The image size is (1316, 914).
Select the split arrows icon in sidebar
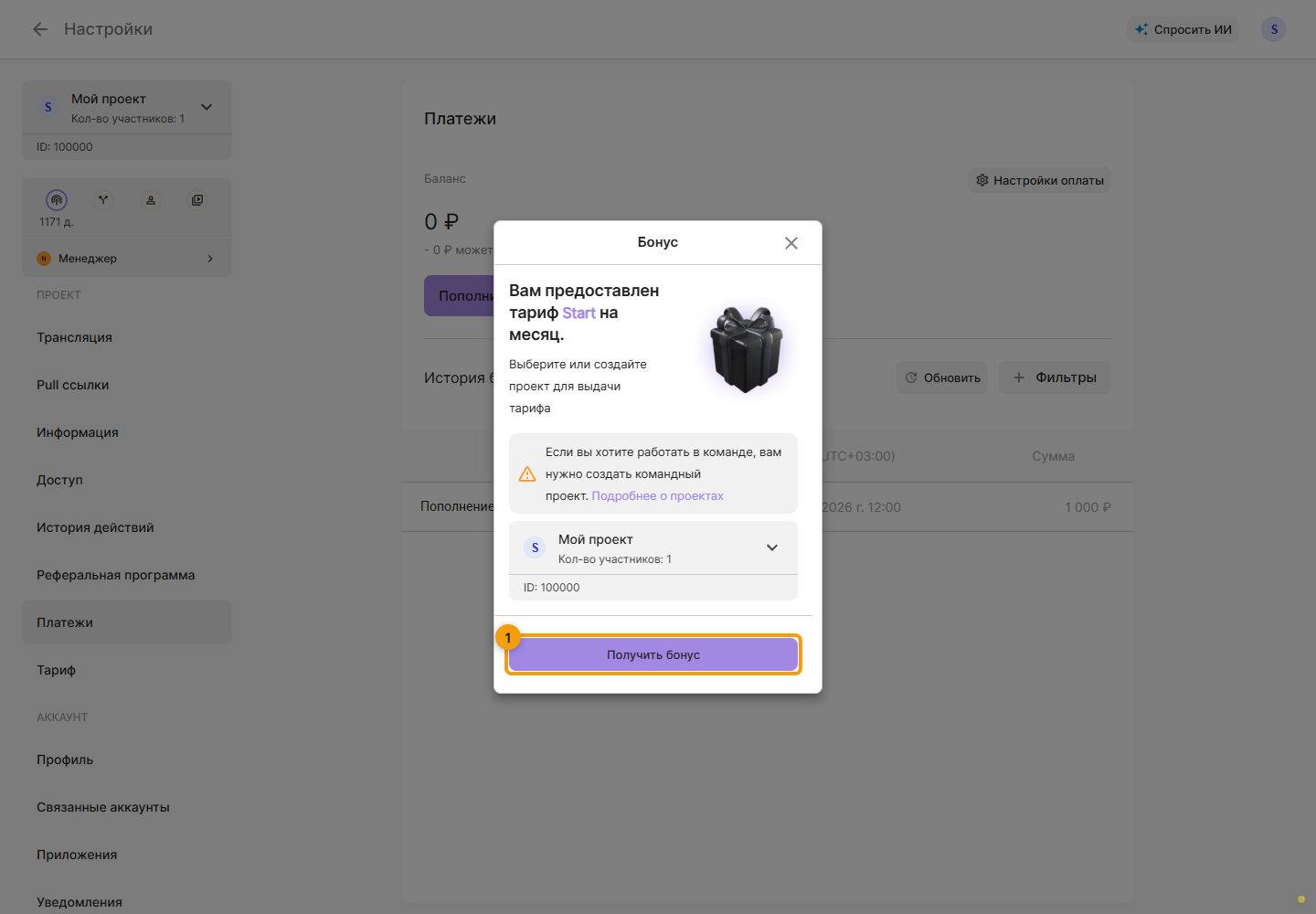pyautogui.click(x=103, y=200)
